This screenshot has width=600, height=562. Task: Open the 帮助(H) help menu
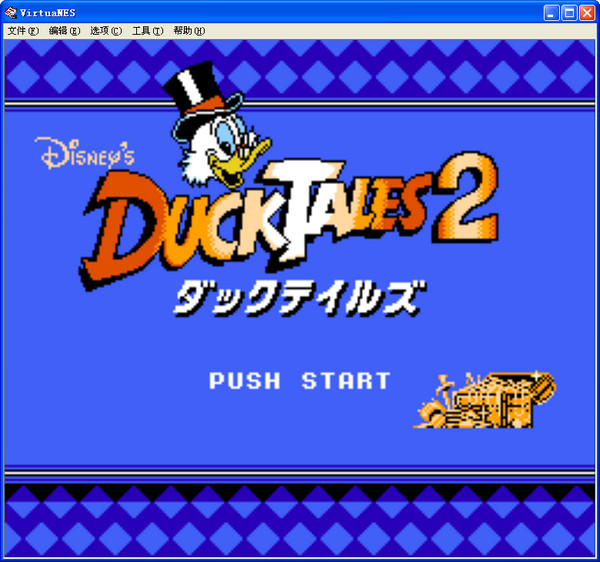point(189,31)
